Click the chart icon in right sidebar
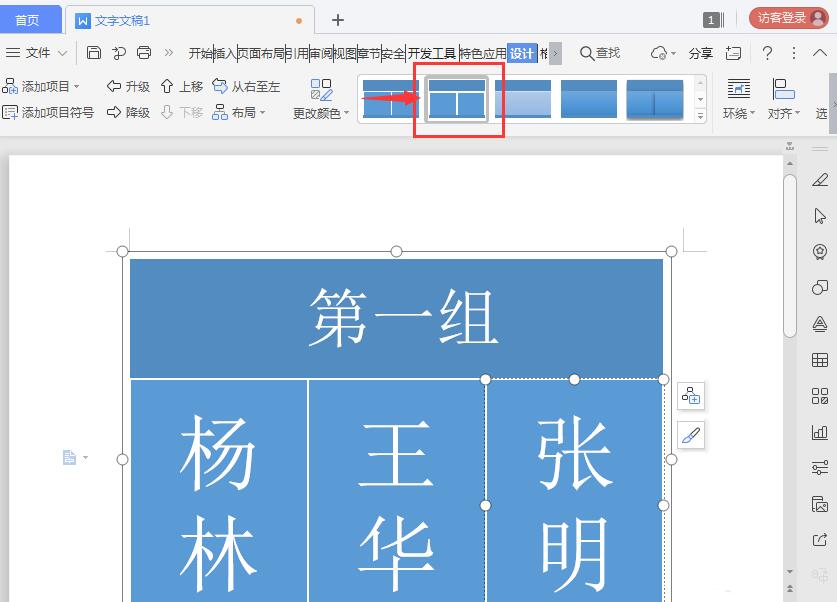Viewport: 837px width, 602px height. [x=822, y=433]
